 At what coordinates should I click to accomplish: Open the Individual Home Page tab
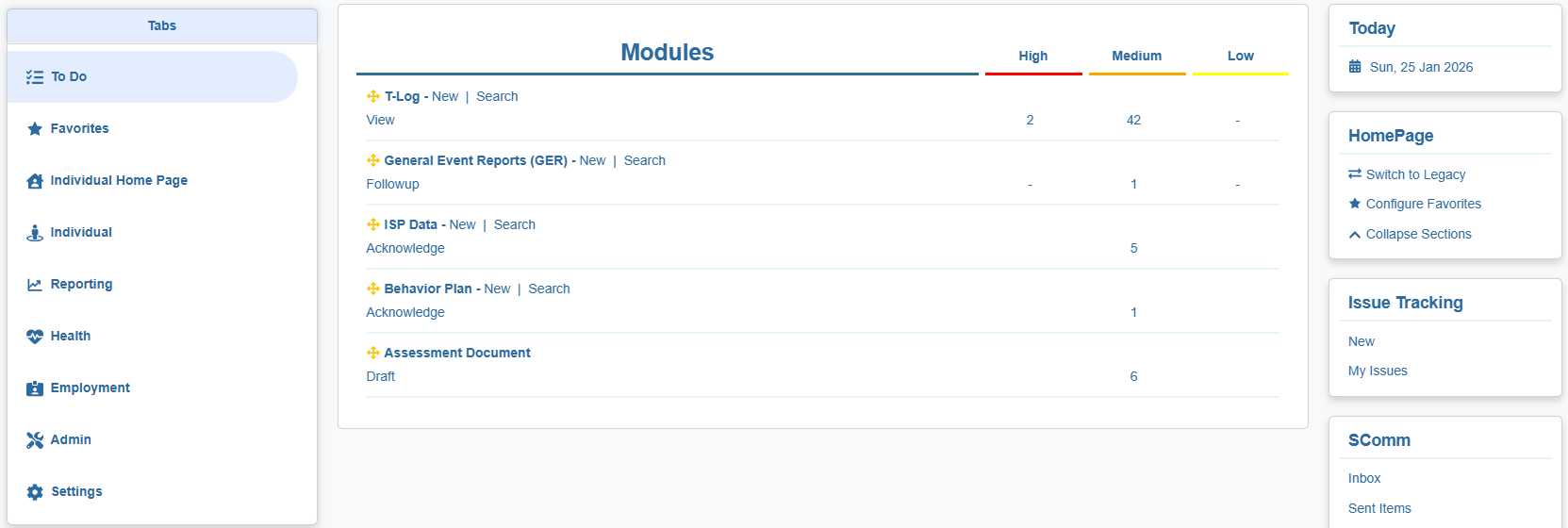pyautogui.click(x=119, y=180)
